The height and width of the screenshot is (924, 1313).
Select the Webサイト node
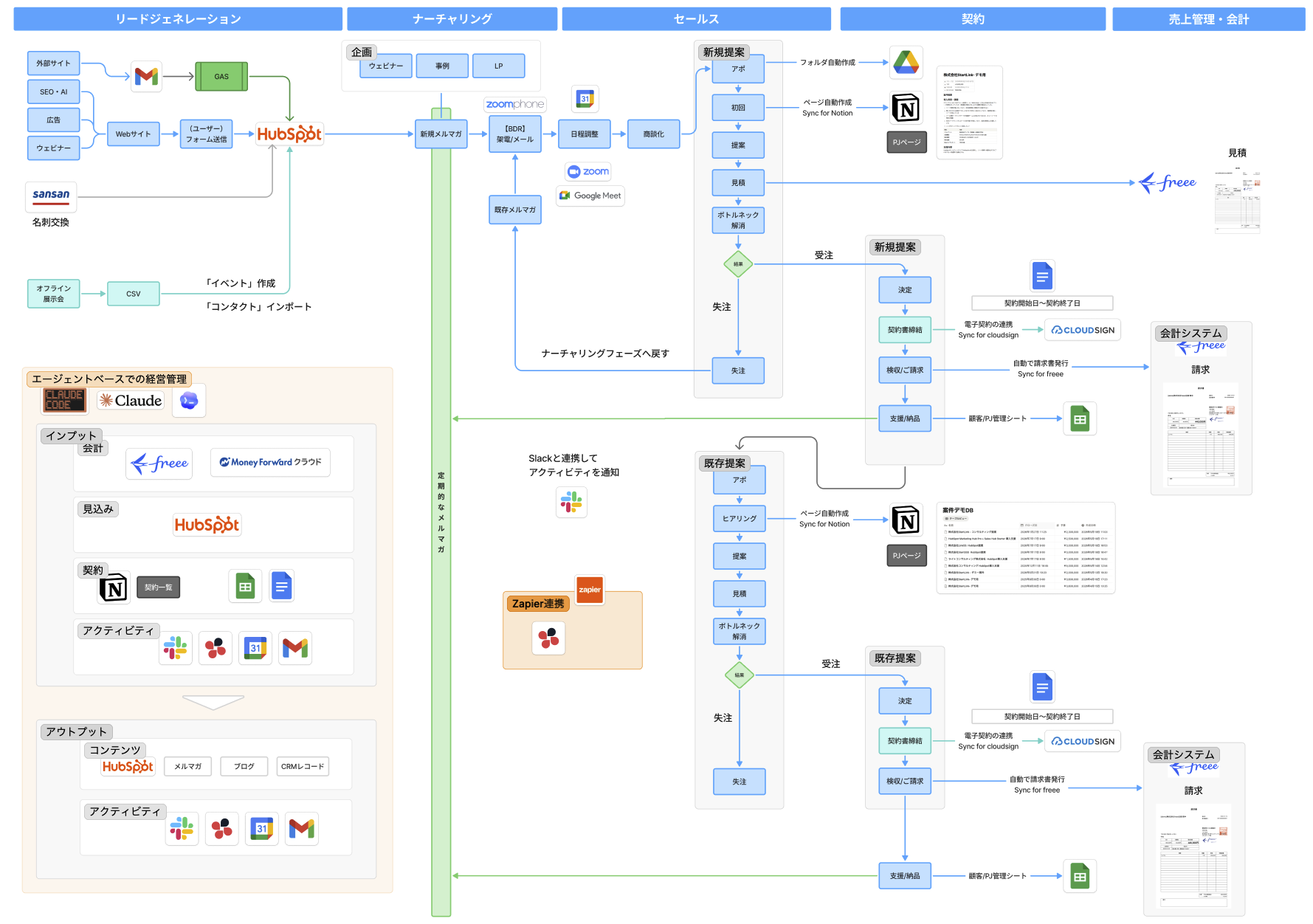pyautogui.click(x=133, y=134)
